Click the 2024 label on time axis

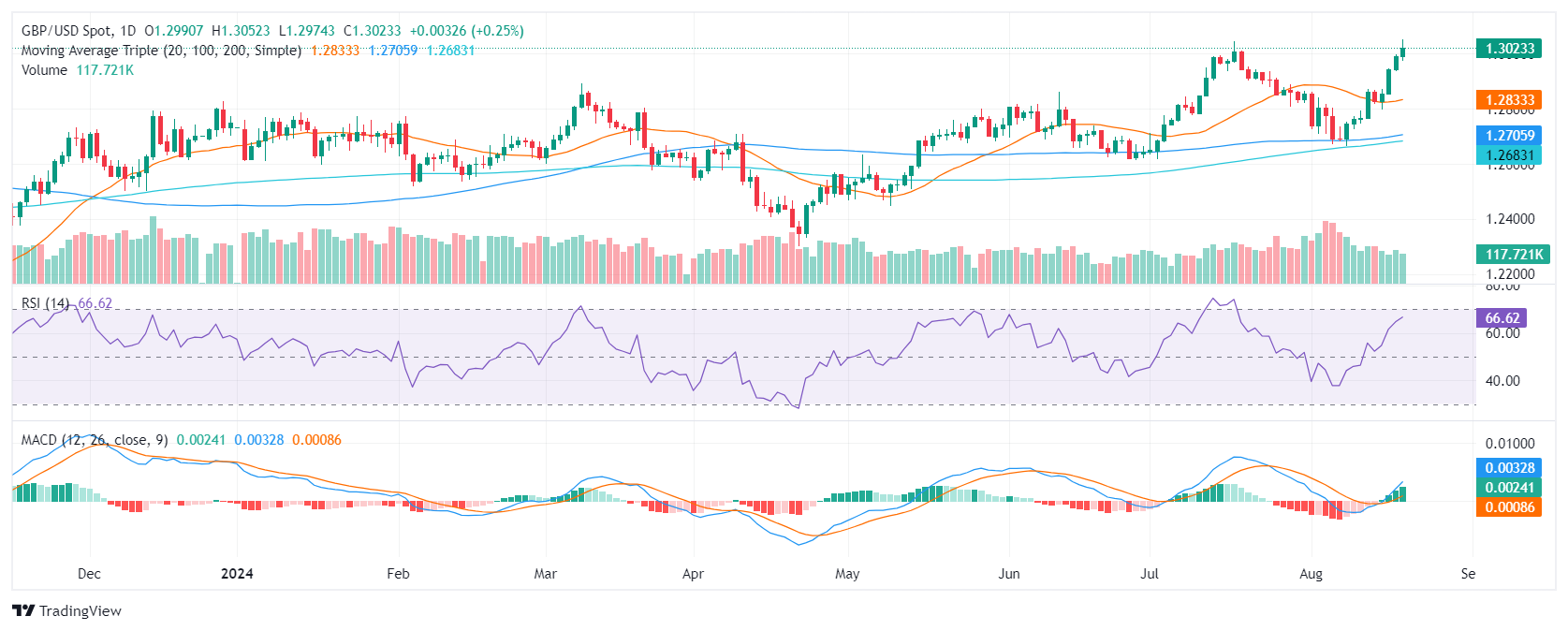[x=237, y=574]
